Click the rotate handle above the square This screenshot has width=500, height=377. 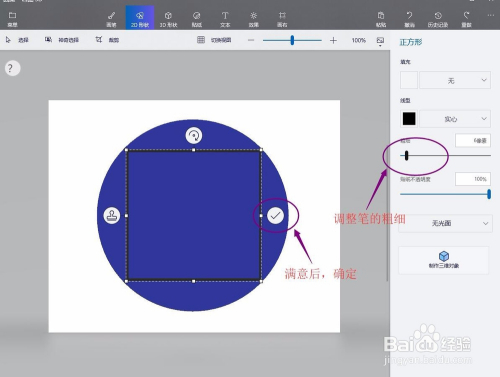(x=194, y=136)
